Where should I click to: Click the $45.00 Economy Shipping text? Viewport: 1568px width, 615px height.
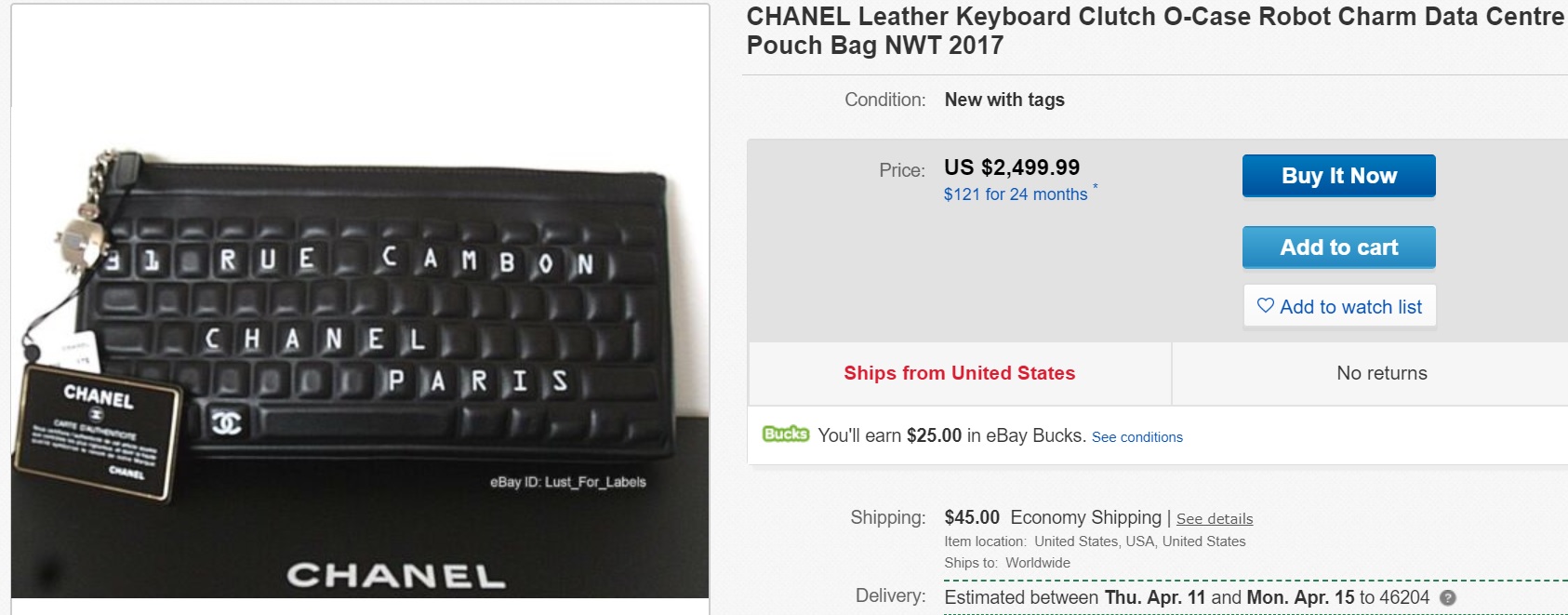[x=1052, y=517]
